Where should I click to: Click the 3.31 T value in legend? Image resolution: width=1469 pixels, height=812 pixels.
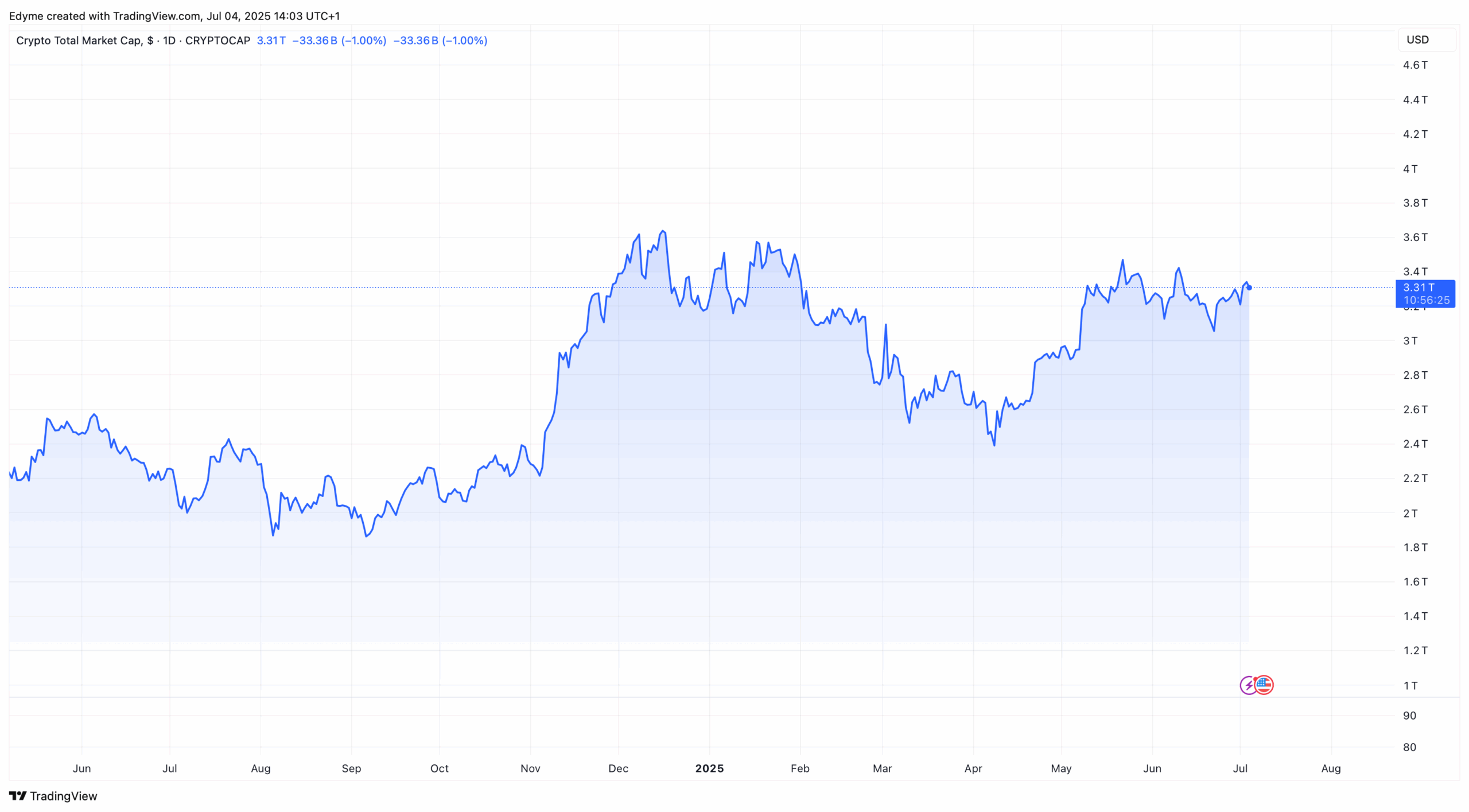[x=271, y=41]
